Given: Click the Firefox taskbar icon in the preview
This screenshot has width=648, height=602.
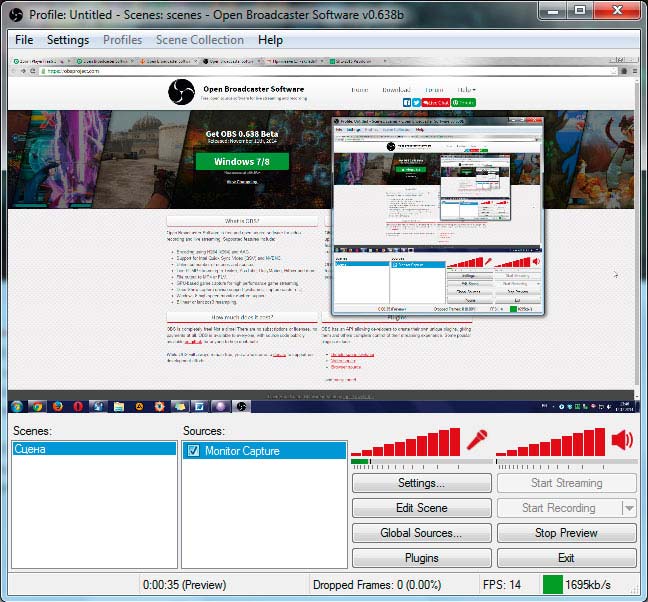Looking at the screenshot, I should [x=58, y=407].
